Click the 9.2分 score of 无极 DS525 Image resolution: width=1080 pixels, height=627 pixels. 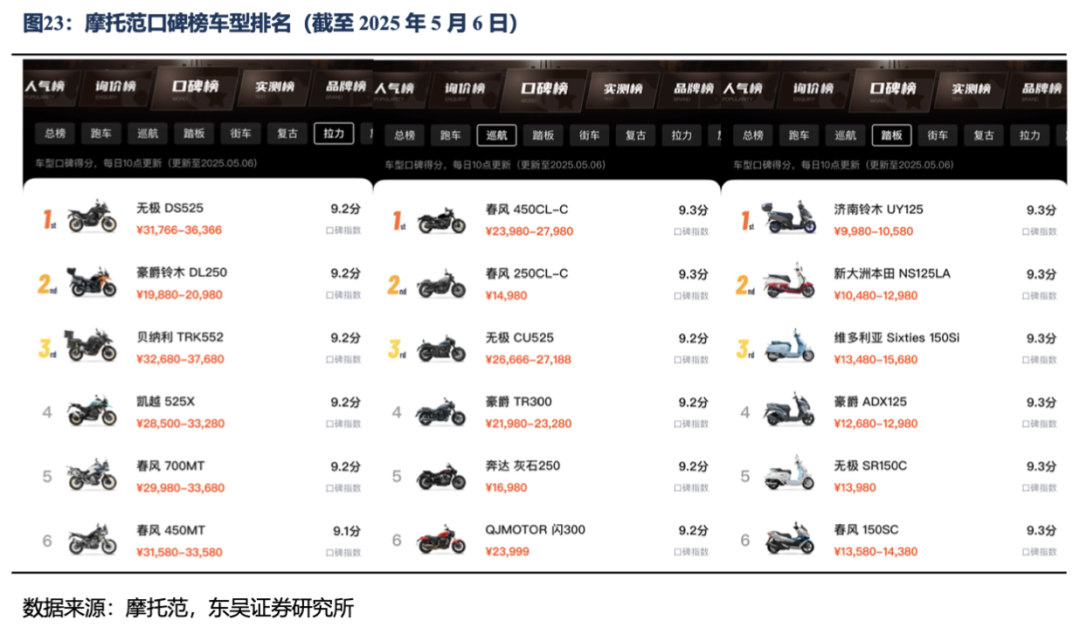[x=345, y=209]
